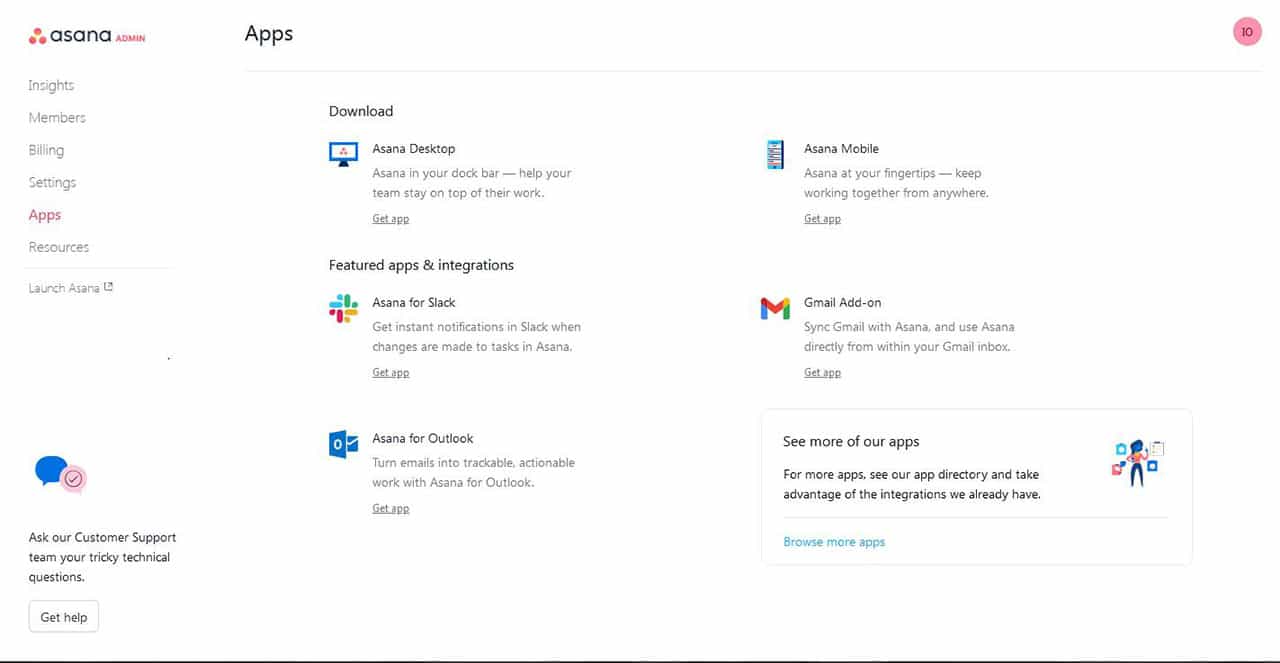Click the Asana Desktop monitor icon
This screenshot has width=1280, height=663.
pos(343,154)
